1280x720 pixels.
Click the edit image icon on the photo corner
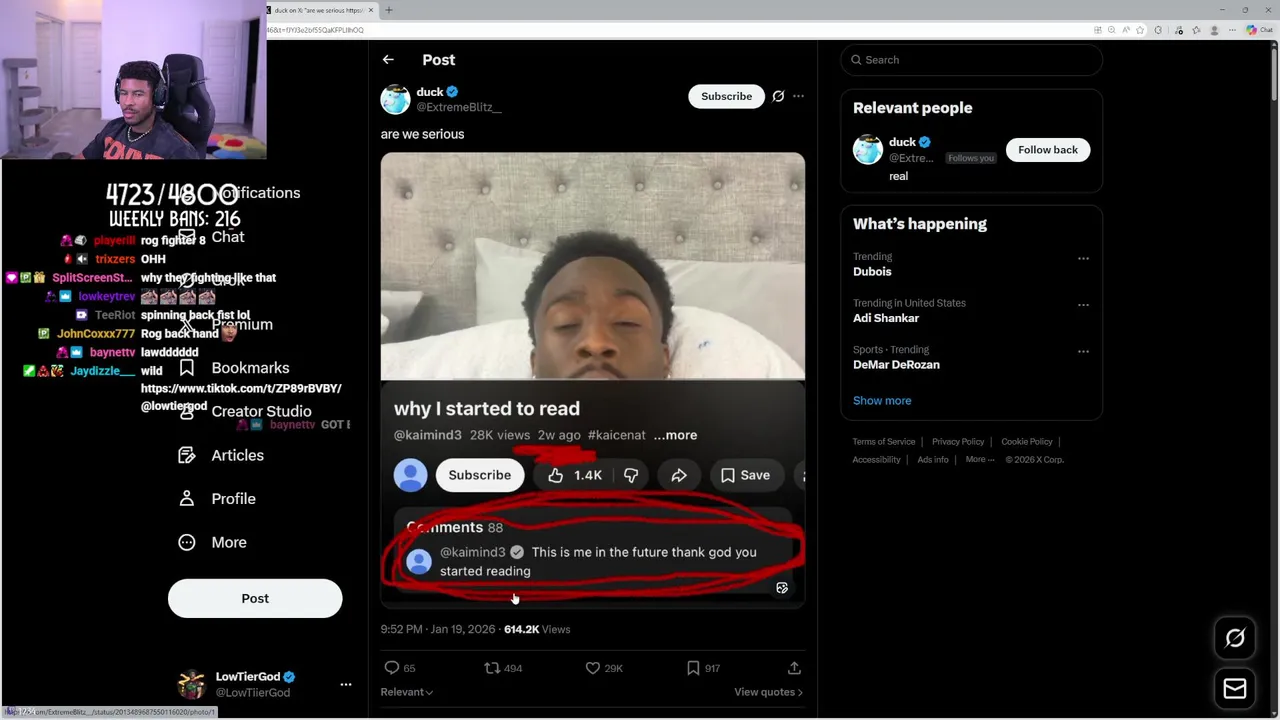(782, 588)
